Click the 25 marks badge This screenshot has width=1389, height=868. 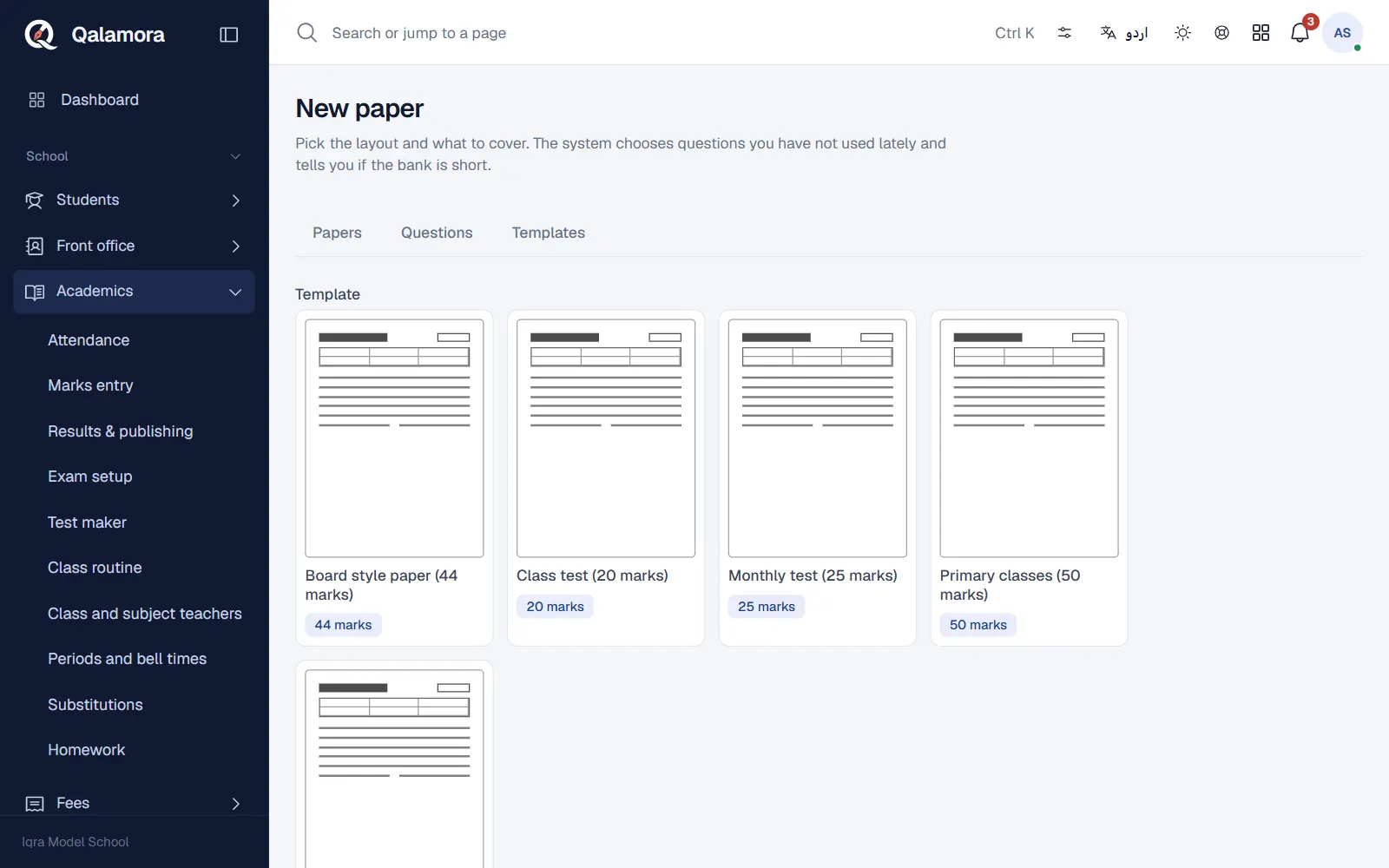coord(767,607)
